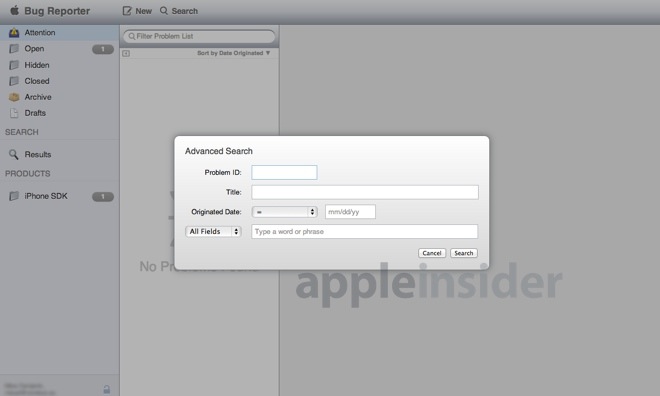Open the Attention list

click(59, 32)
